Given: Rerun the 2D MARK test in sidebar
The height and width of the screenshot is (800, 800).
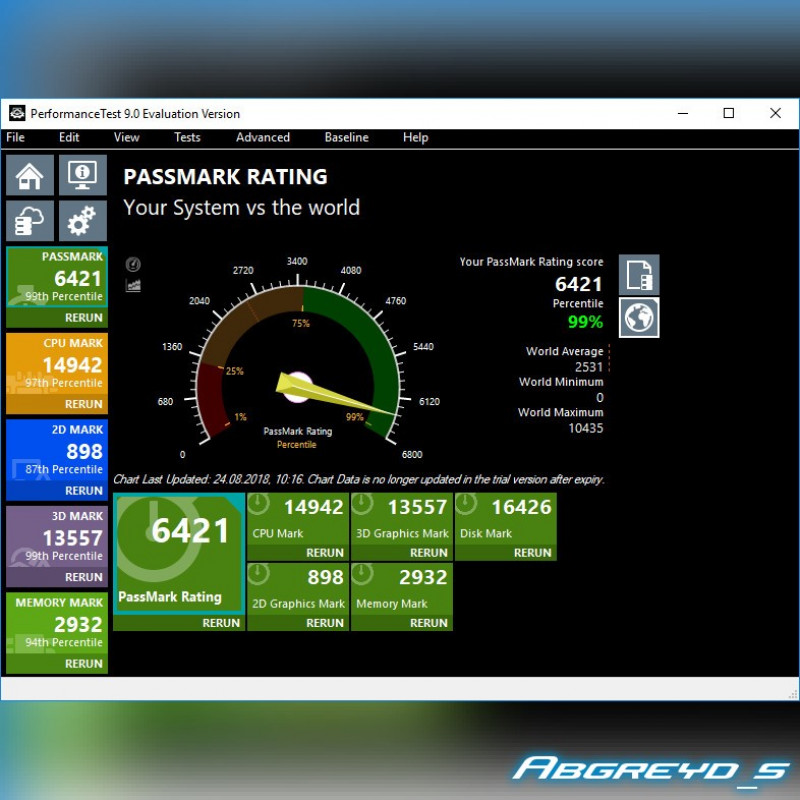Looking at the screenshot, I should pyautogui.click(x=83, y=490).
